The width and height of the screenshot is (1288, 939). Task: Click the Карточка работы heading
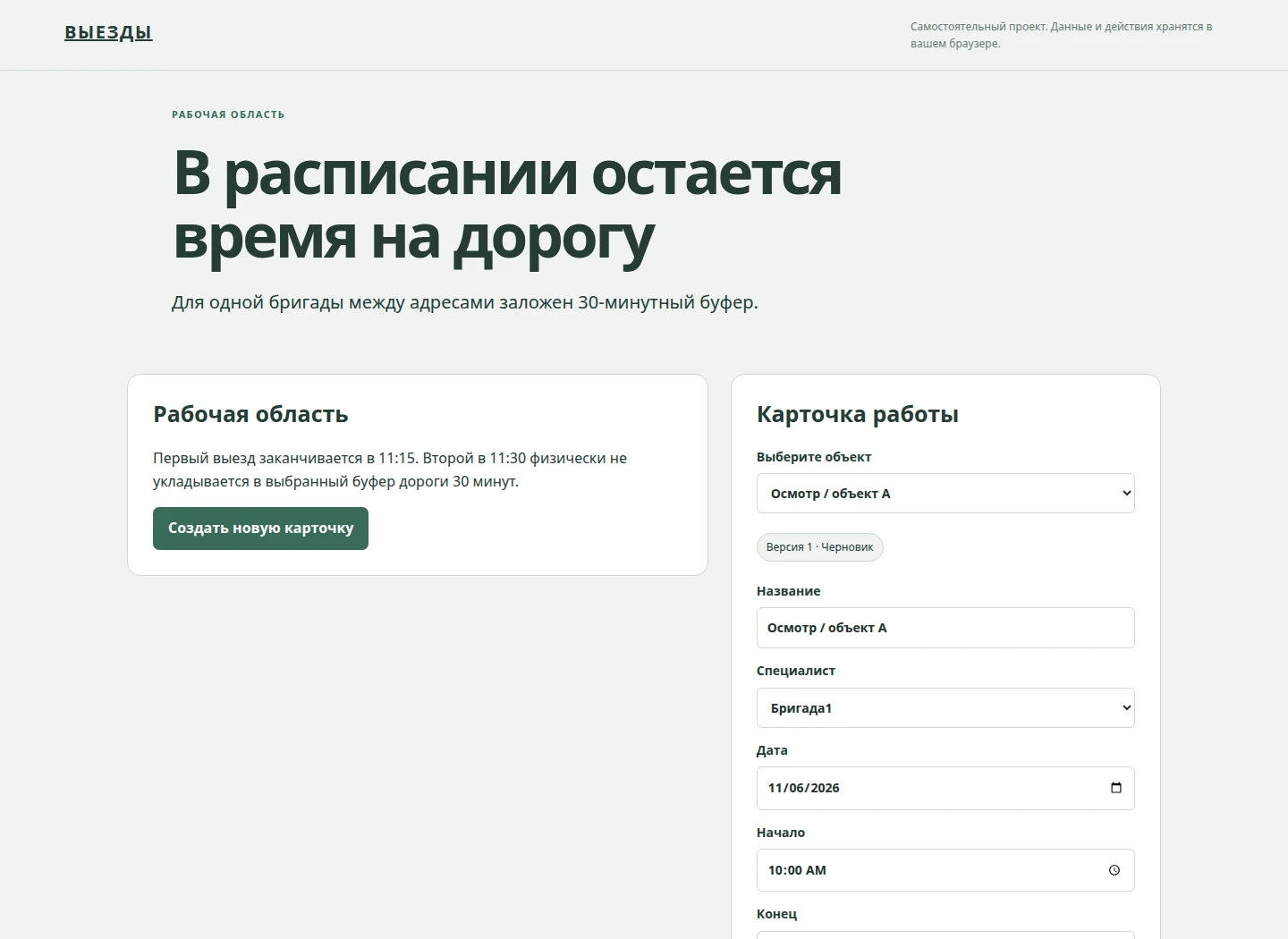[858, 414]
